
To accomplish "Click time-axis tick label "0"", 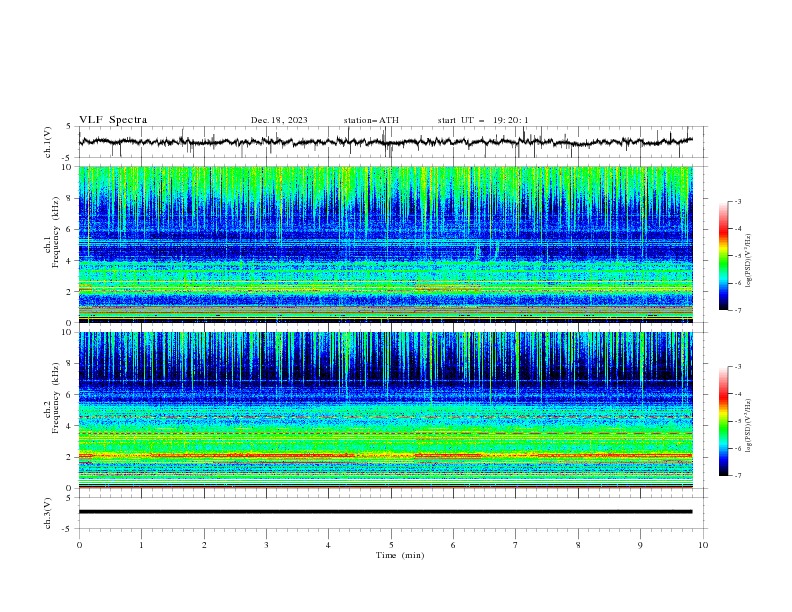I will click(79, 545).
